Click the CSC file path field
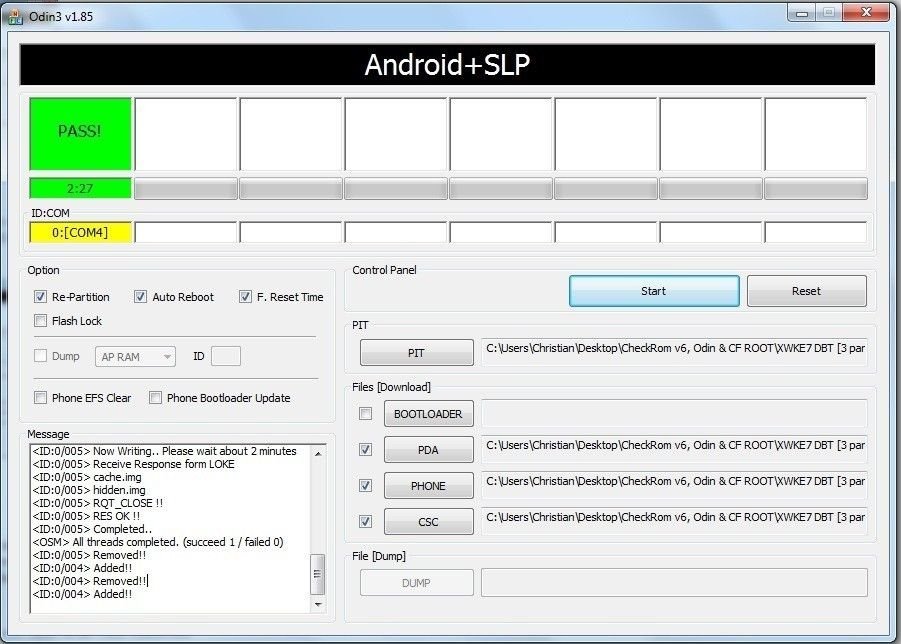The height and width of the screenshot is (644, 901). (x=674, y=521)
